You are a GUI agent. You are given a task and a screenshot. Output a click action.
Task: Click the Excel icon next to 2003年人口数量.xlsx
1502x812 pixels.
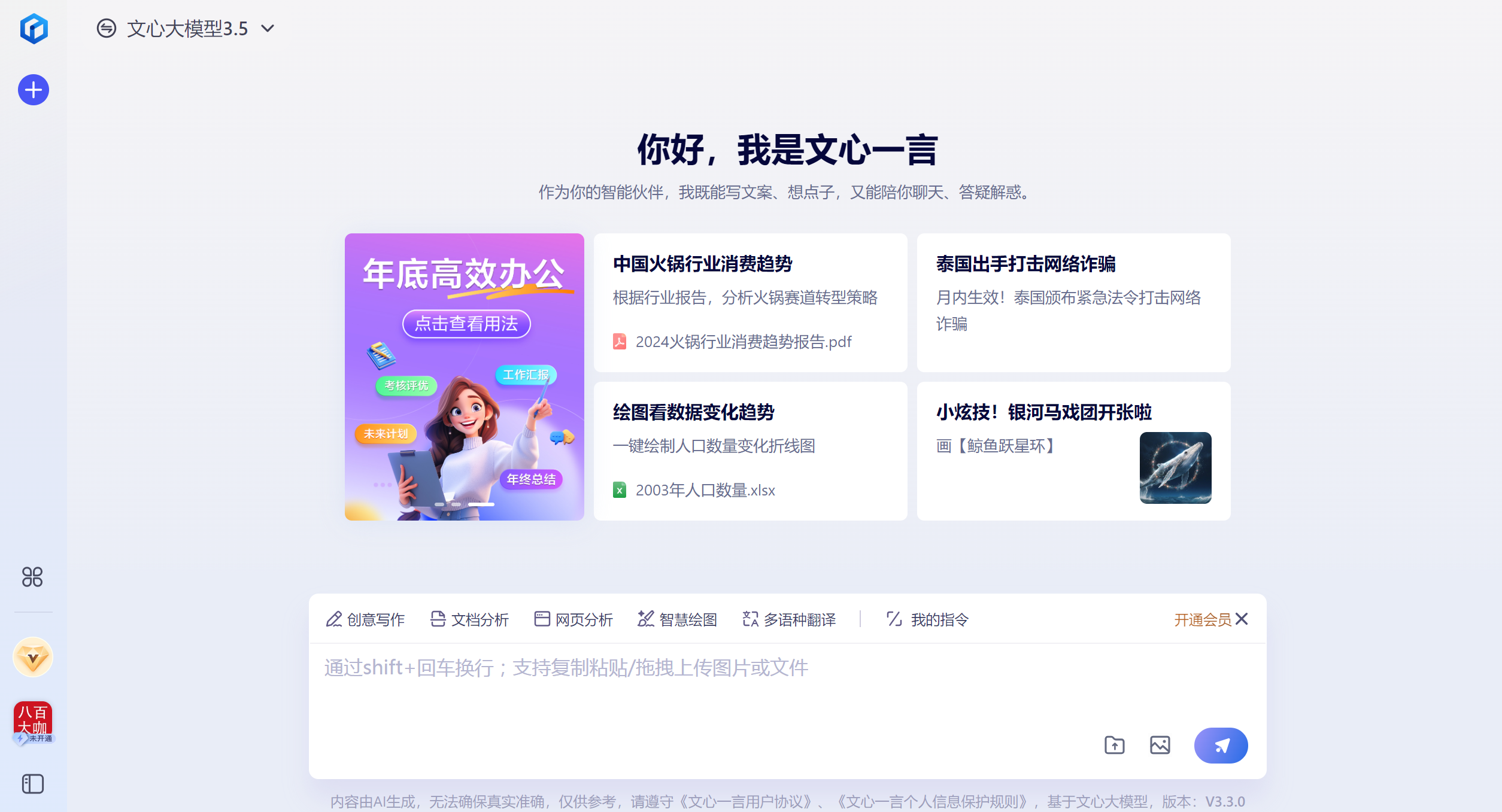(x=620, y=490)
